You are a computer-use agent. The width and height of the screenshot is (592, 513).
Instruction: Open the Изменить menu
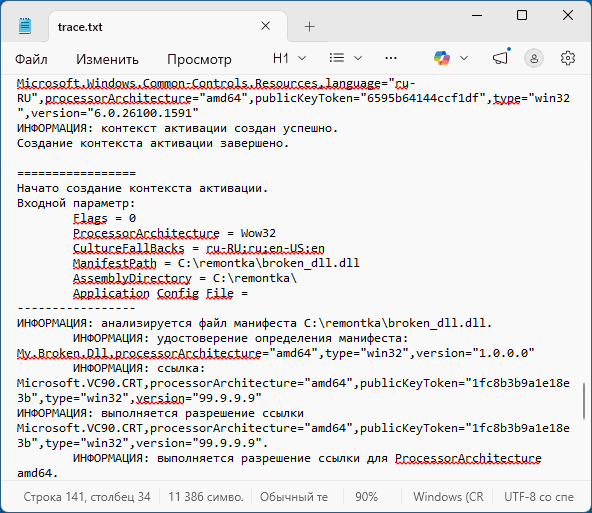pos(107,59)
